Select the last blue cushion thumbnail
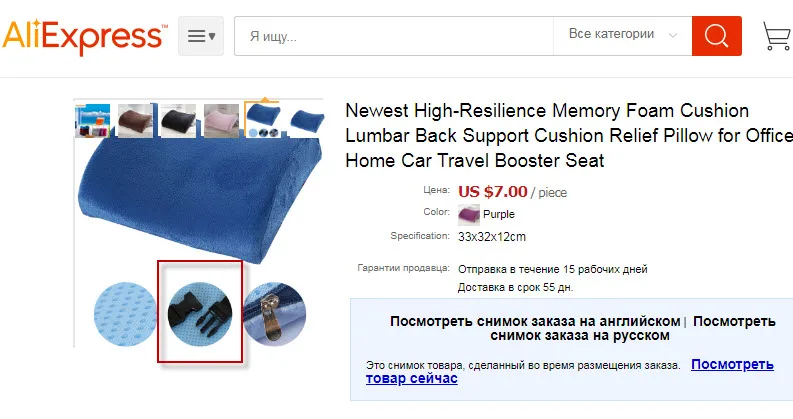 [x=305, y=120]
